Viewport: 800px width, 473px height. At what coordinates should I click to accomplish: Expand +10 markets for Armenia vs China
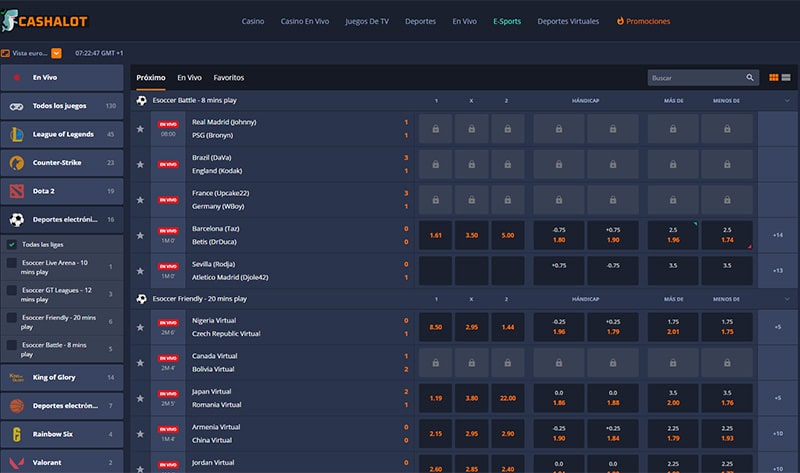point(778,434)
